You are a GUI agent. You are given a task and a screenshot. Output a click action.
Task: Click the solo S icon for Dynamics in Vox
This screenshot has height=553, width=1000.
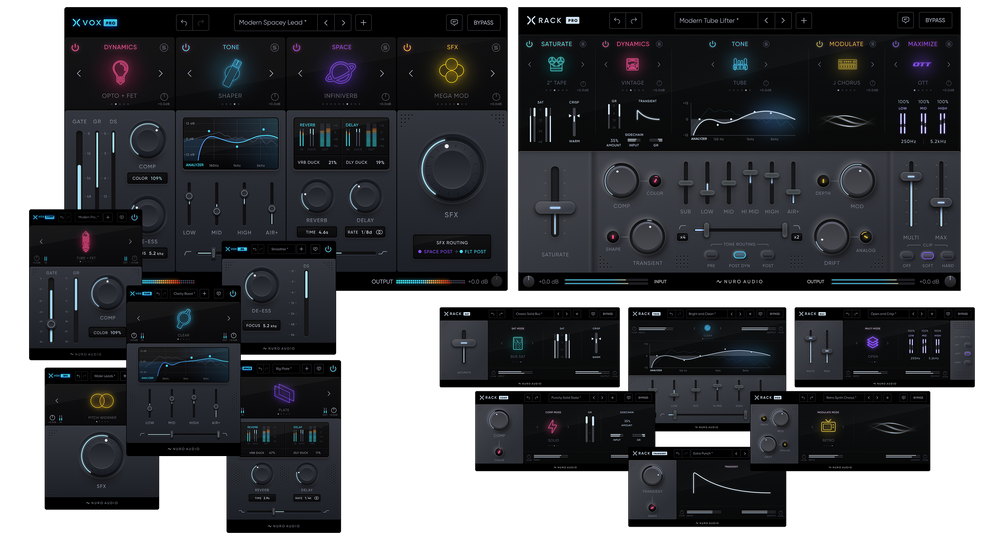(166, 47)
